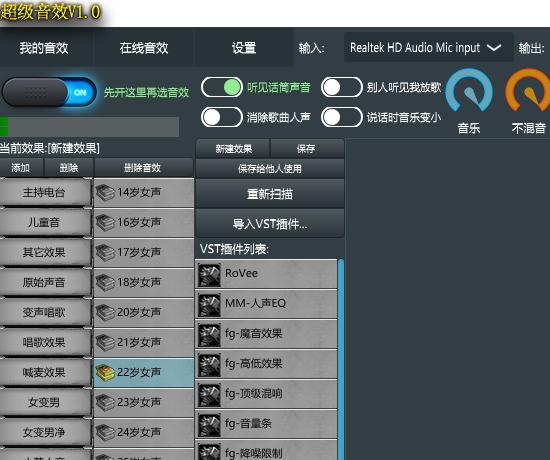550x460 pixels.
Task: Click 保存给他人使用 button
Action: click(x=270, y=169)
